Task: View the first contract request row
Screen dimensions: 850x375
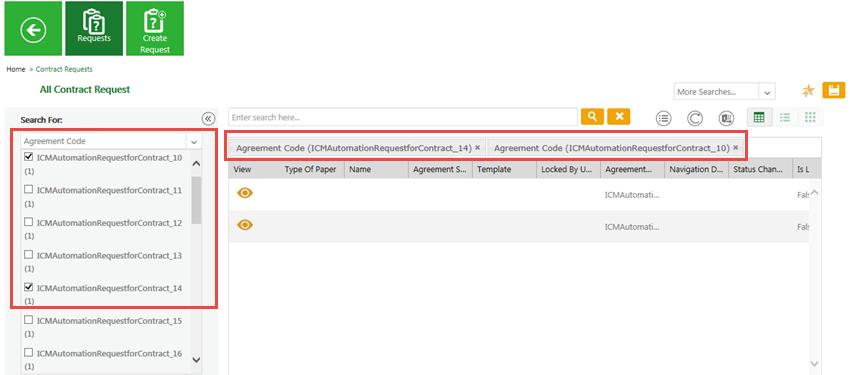Action: [245, 193]
